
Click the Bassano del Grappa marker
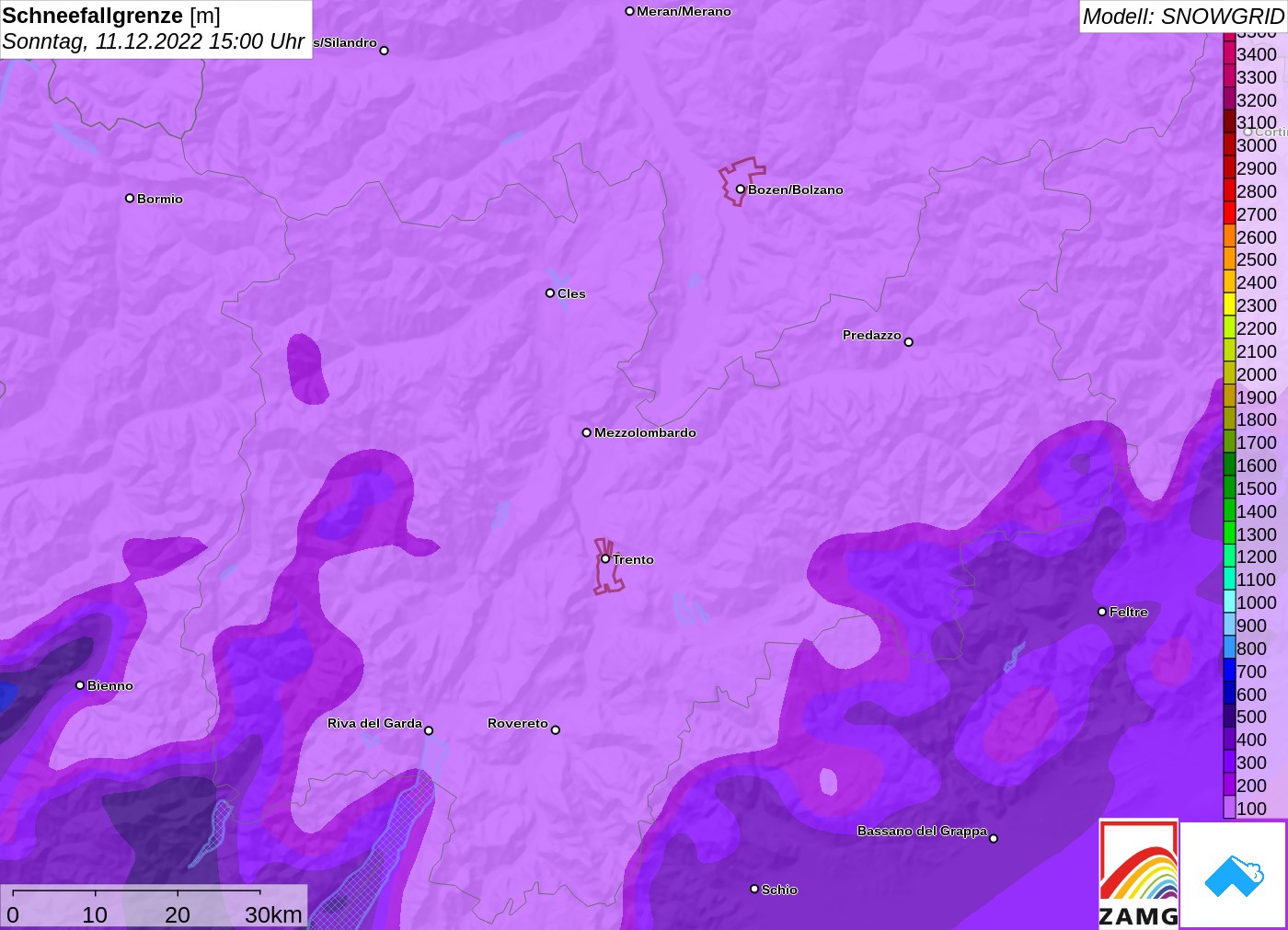coord(994,838)
